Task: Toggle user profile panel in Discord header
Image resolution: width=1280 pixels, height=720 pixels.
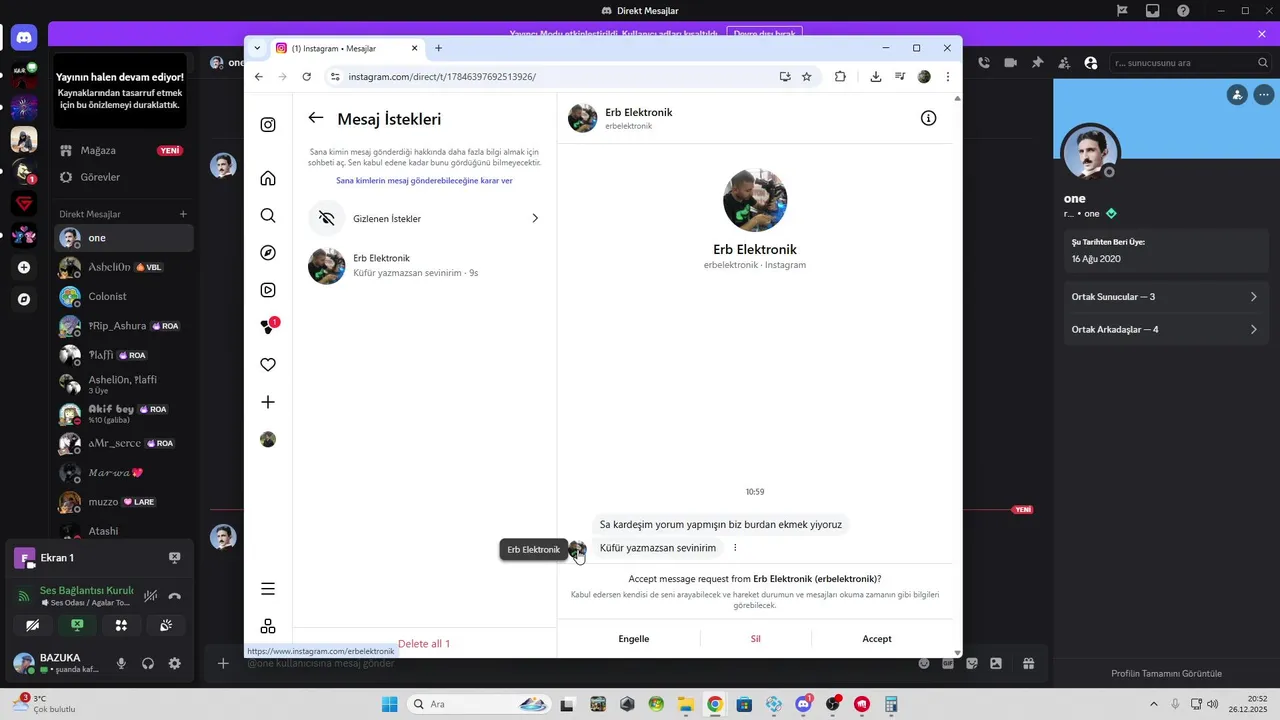Action: (x=1090, y=63)
